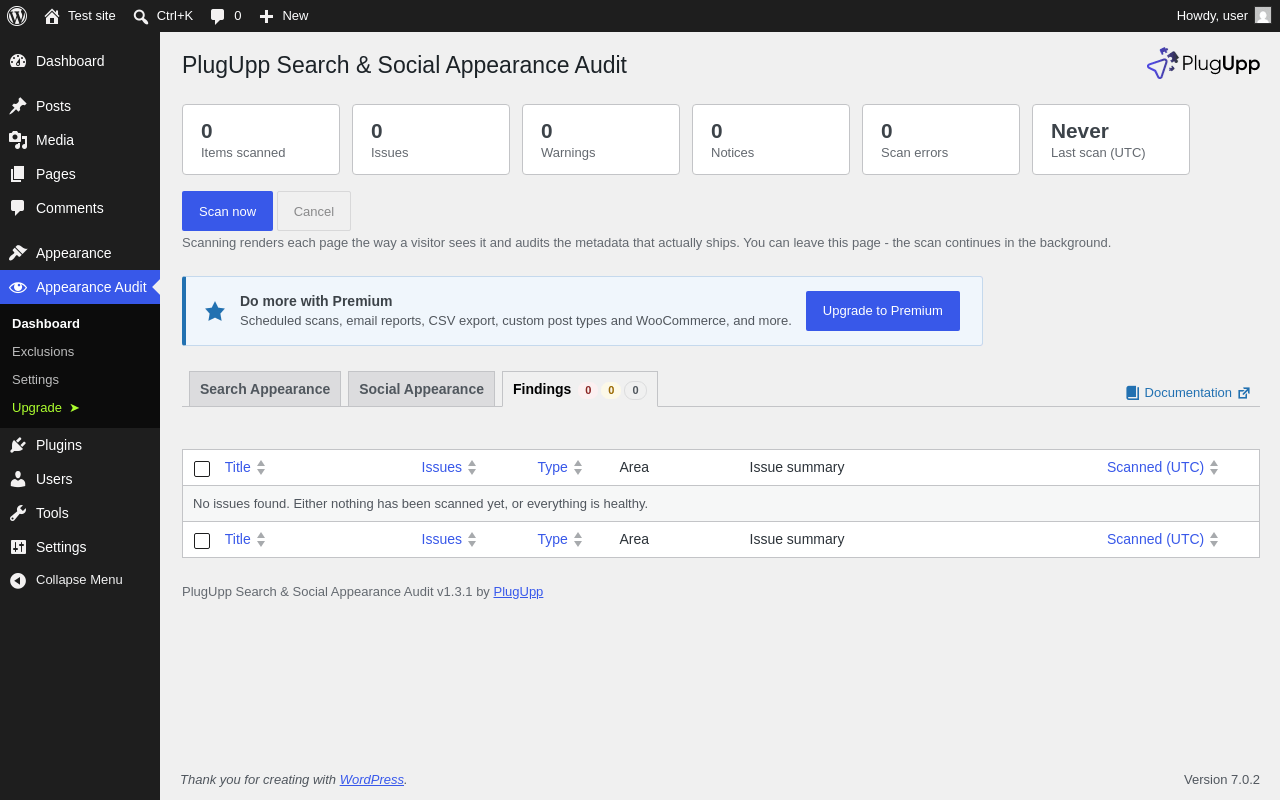Open the Ctrl+K search magnifier icon

pos(141,16)
